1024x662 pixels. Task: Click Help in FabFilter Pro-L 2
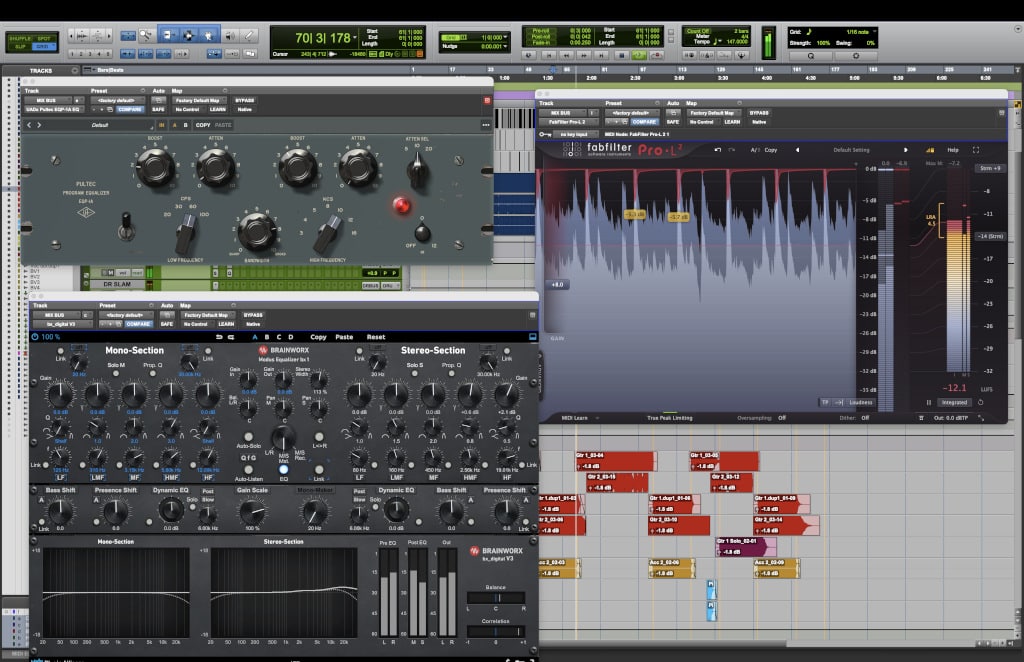click(x=953, y=150)
